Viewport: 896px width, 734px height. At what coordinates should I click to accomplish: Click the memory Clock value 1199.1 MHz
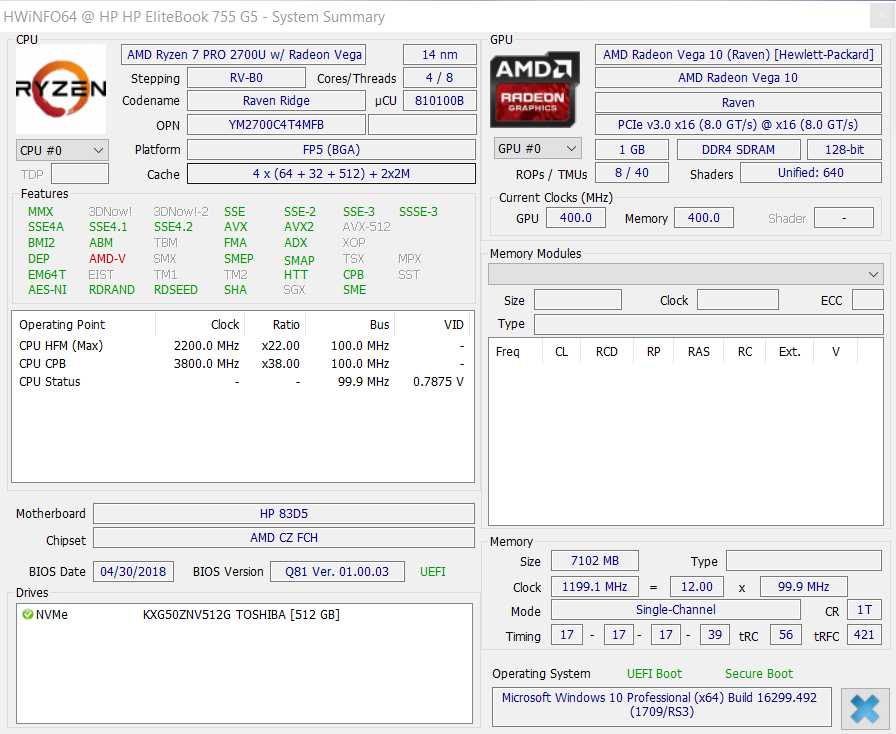coord(595,587)
